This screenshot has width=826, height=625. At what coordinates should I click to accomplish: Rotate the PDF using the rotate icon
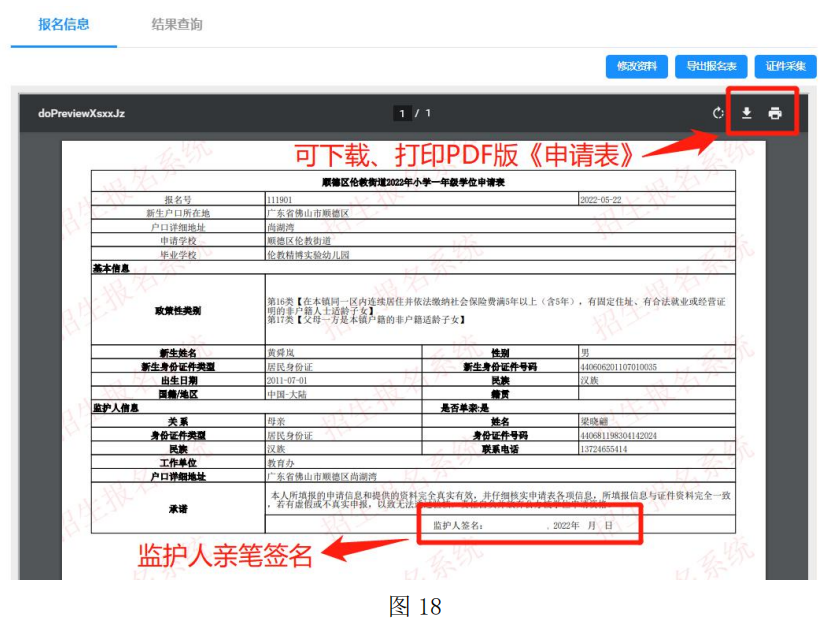click(718, 113)
